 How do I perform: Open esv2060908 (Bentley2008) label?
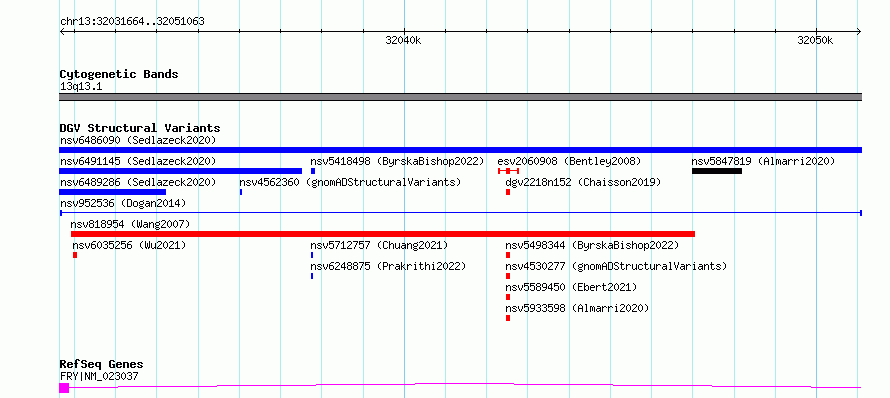(569, 161)
